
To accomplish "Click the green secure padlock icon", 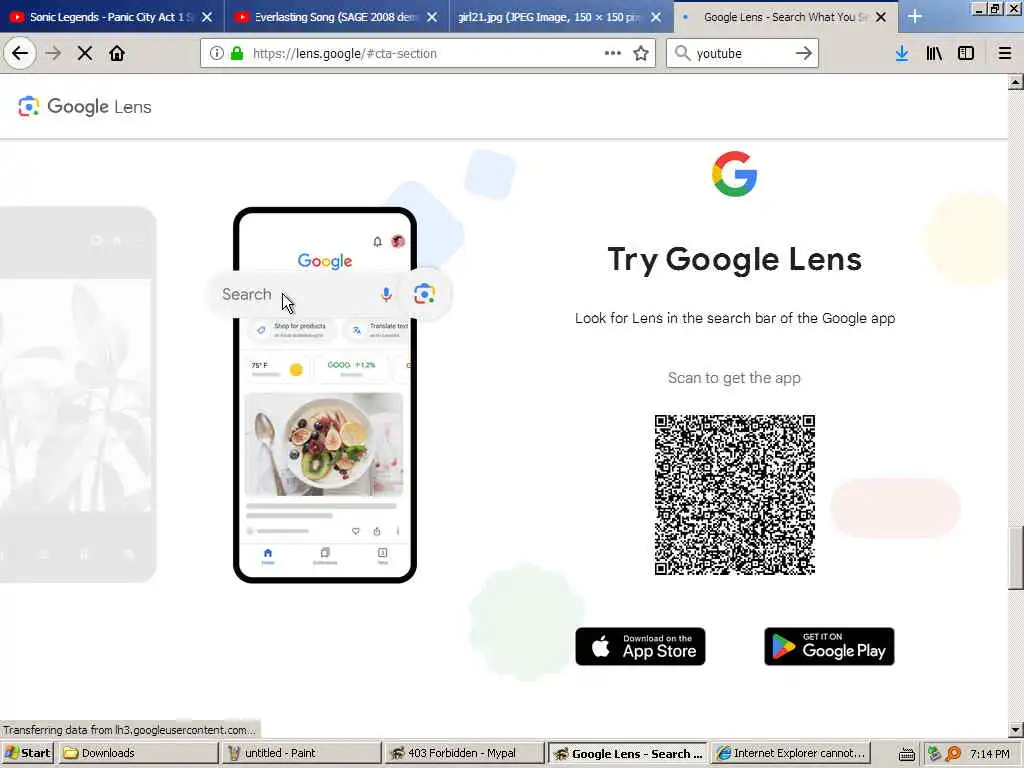I will [237, 54].
